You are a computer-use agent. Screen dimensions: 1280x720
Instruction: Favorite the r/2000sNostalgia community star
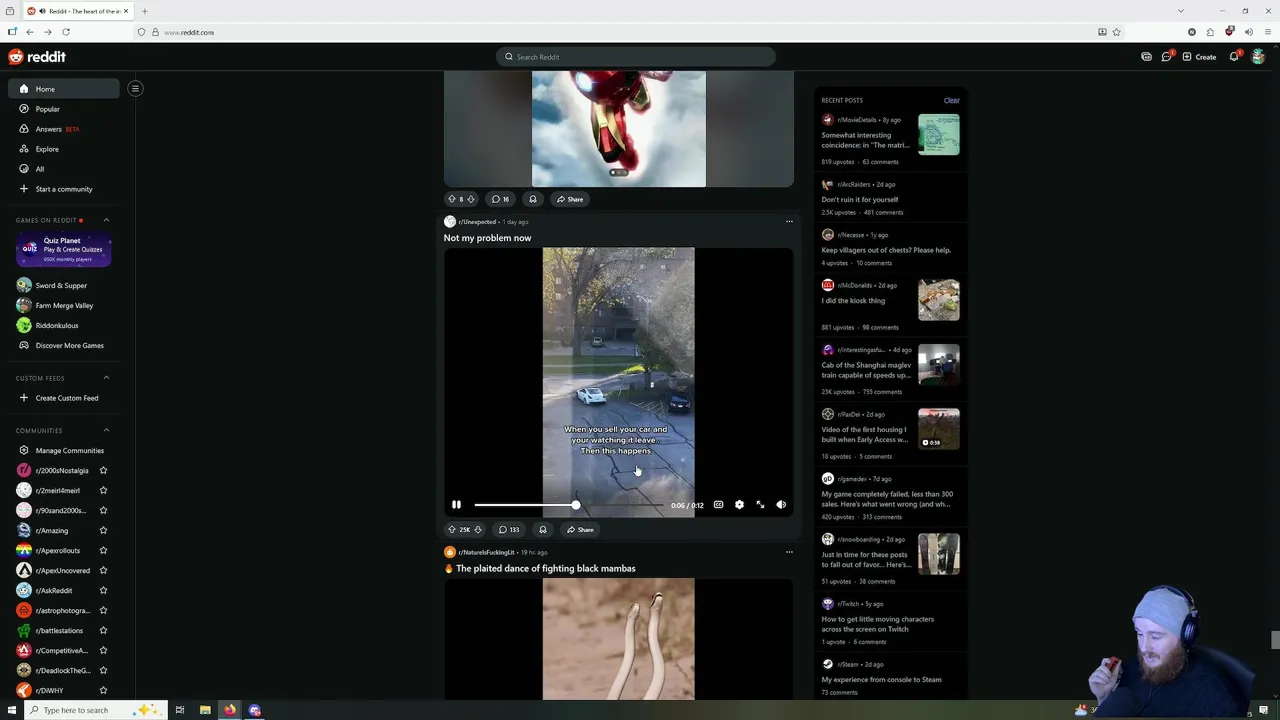103,470
